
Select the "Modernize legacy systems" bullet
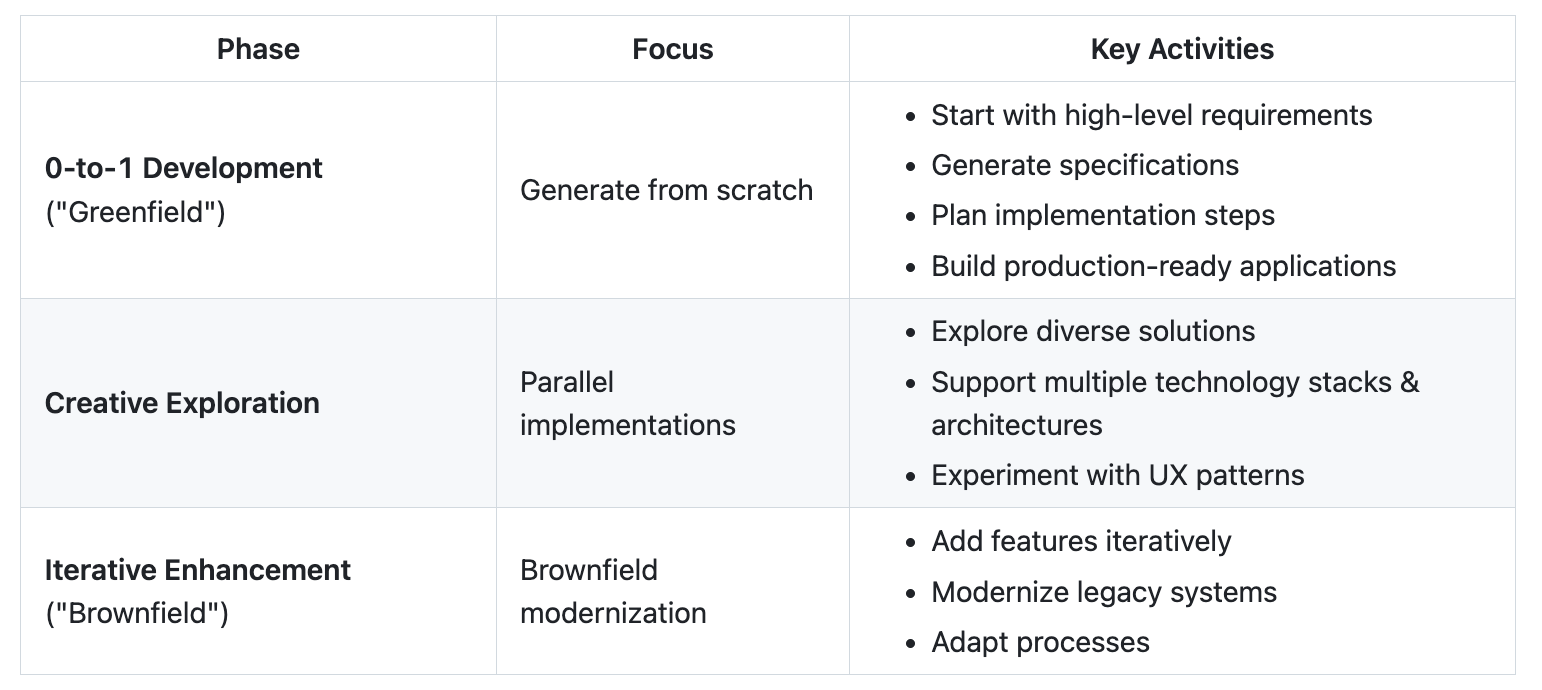pyautogui.click(x=1104, y=592)
